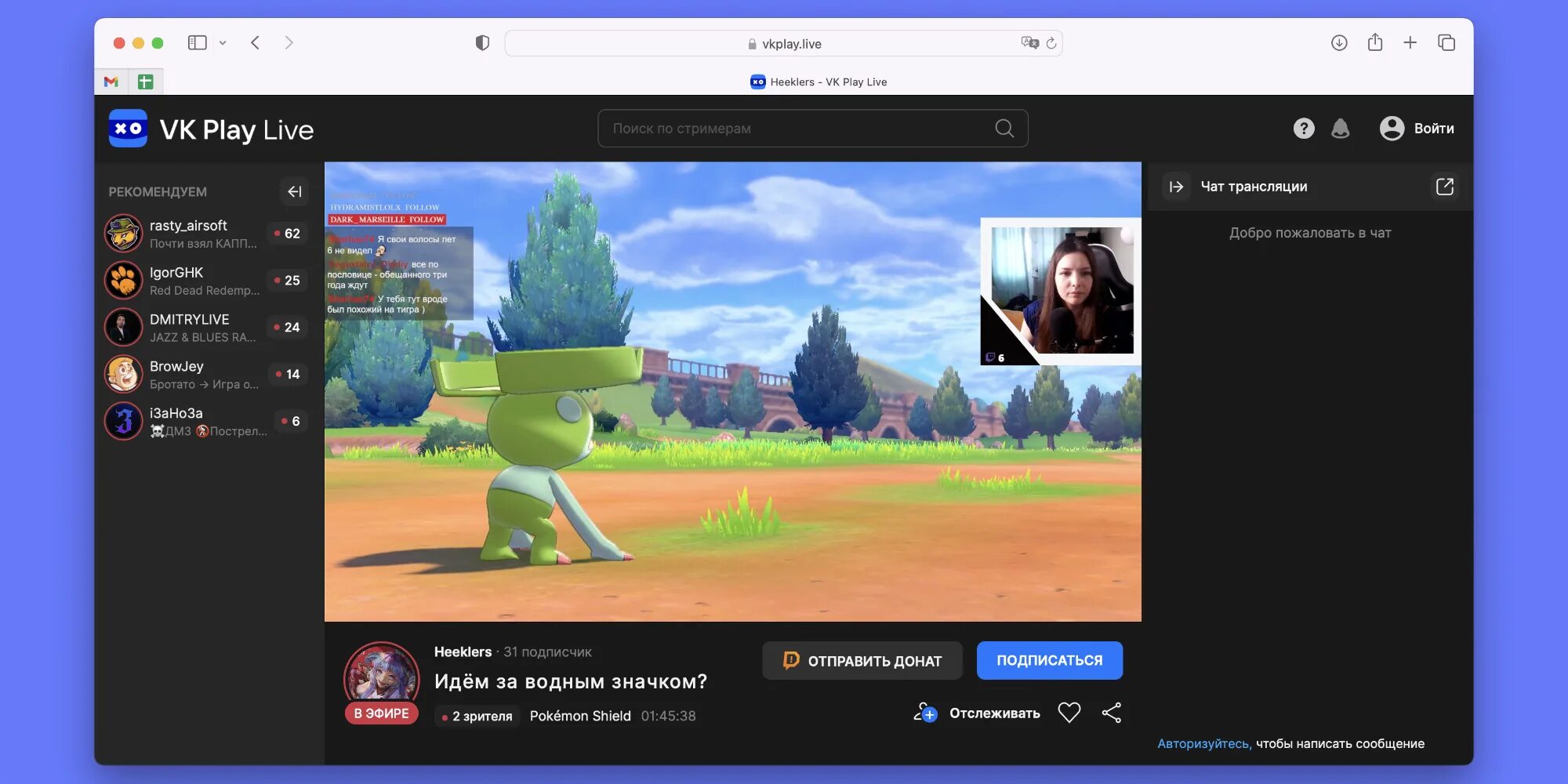This screenshot has width=1568, height=784.
Task: Focus the Поиск по стримерам search field
Action: point(813,129)
